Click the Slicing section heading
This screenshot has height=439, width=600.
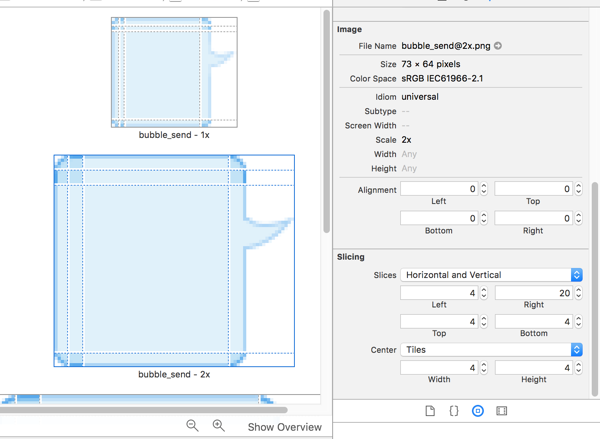351,257
